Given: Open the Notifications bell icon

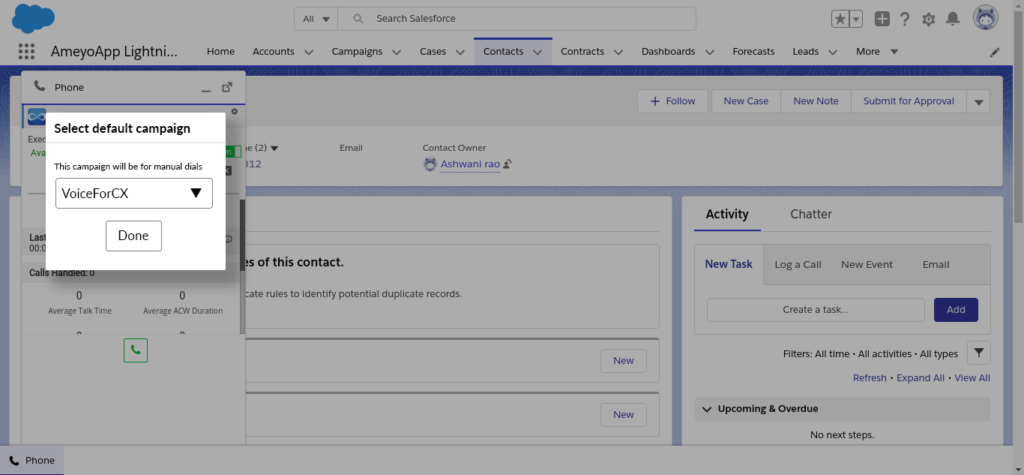Looking at the screenshot, I should pos(953,19).
